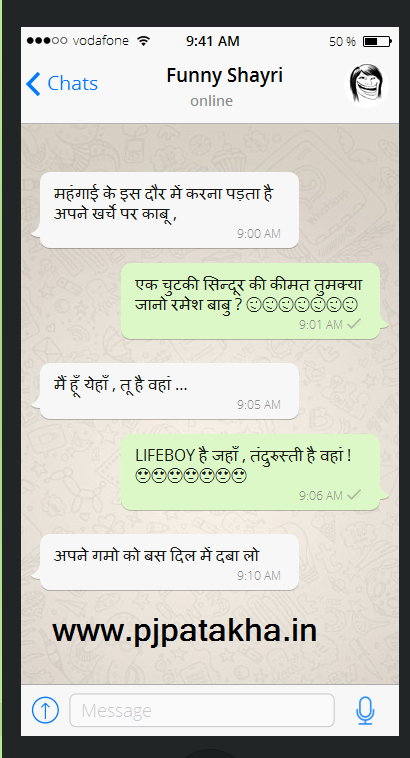This screenshot has width=410, height=758.
Task: Tap the online status text
Action: pyautogui.click(x=211, y=101)
